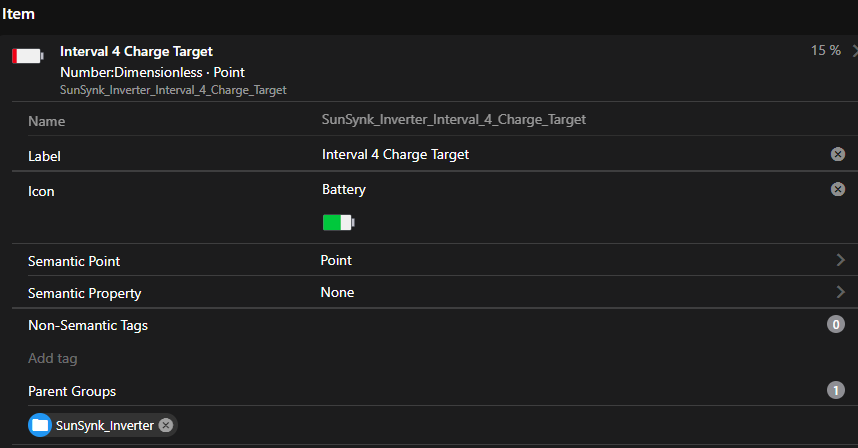Expand the Semantic Property chevron
Viewport: 858px width, 448px height.
840,293
